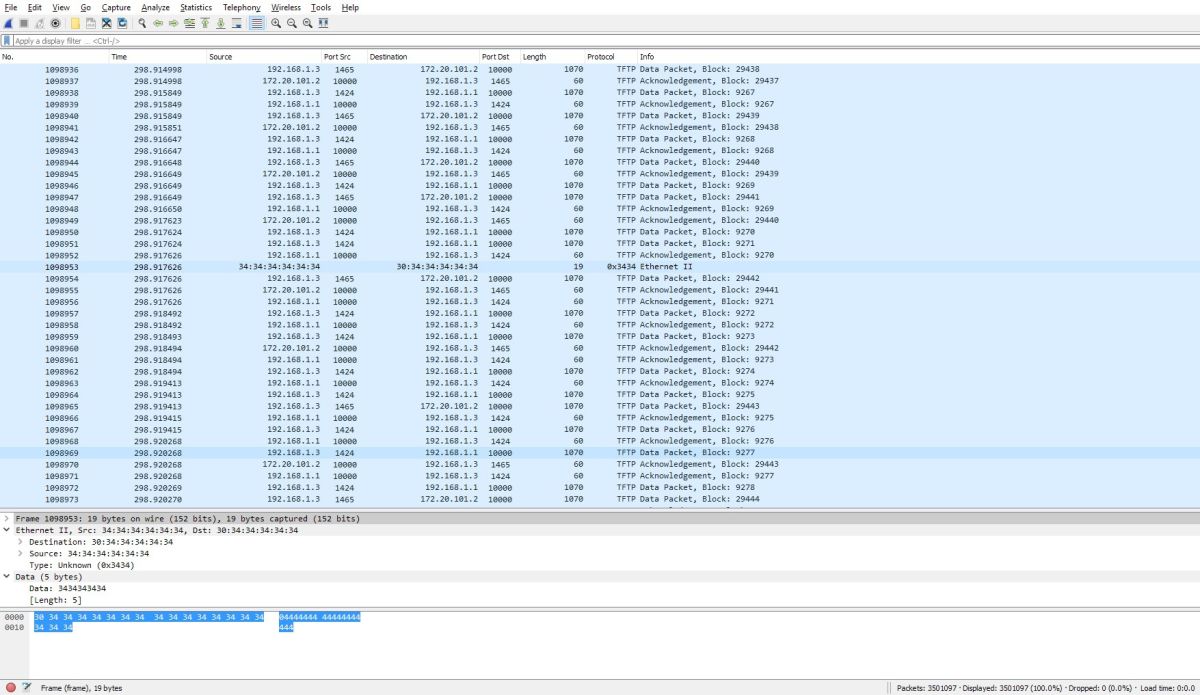Open a capture file
Image resolution: width=1200 pixels, height=695 pixels.
[x=75, y=23]
